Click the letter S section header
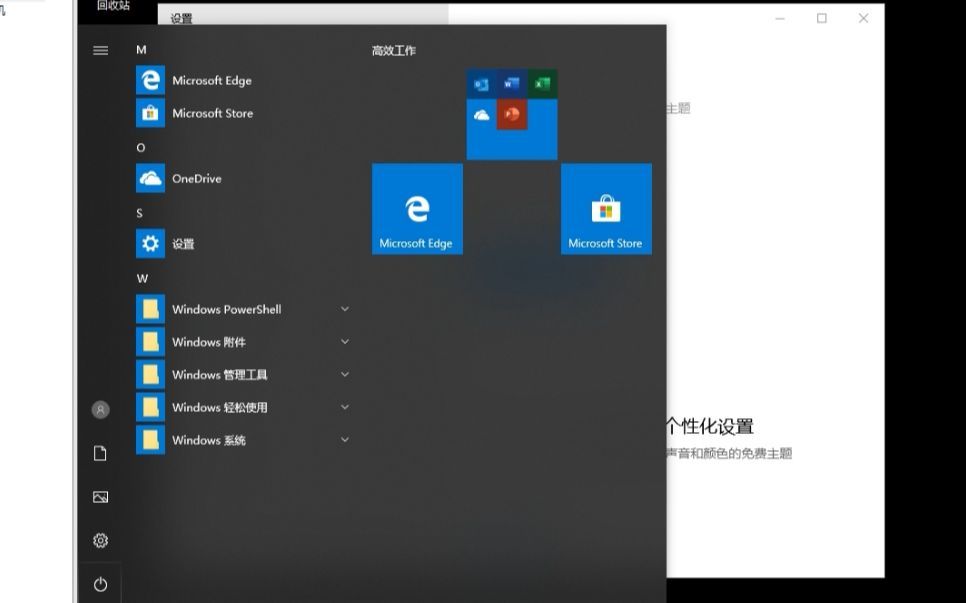 pos(139,213)
